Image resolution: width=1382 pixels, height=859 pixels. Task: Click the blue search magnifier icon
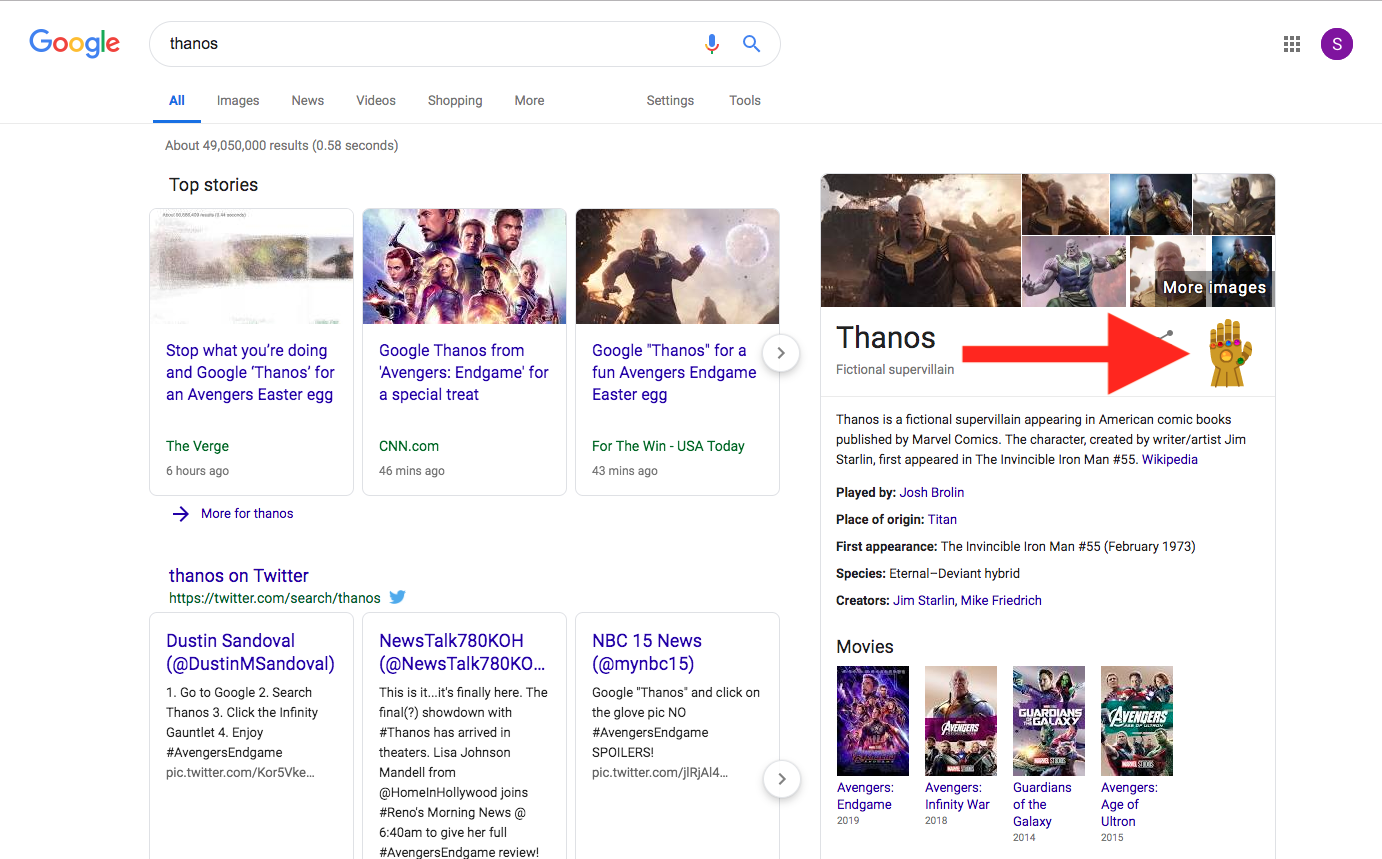tap(751, 44)
